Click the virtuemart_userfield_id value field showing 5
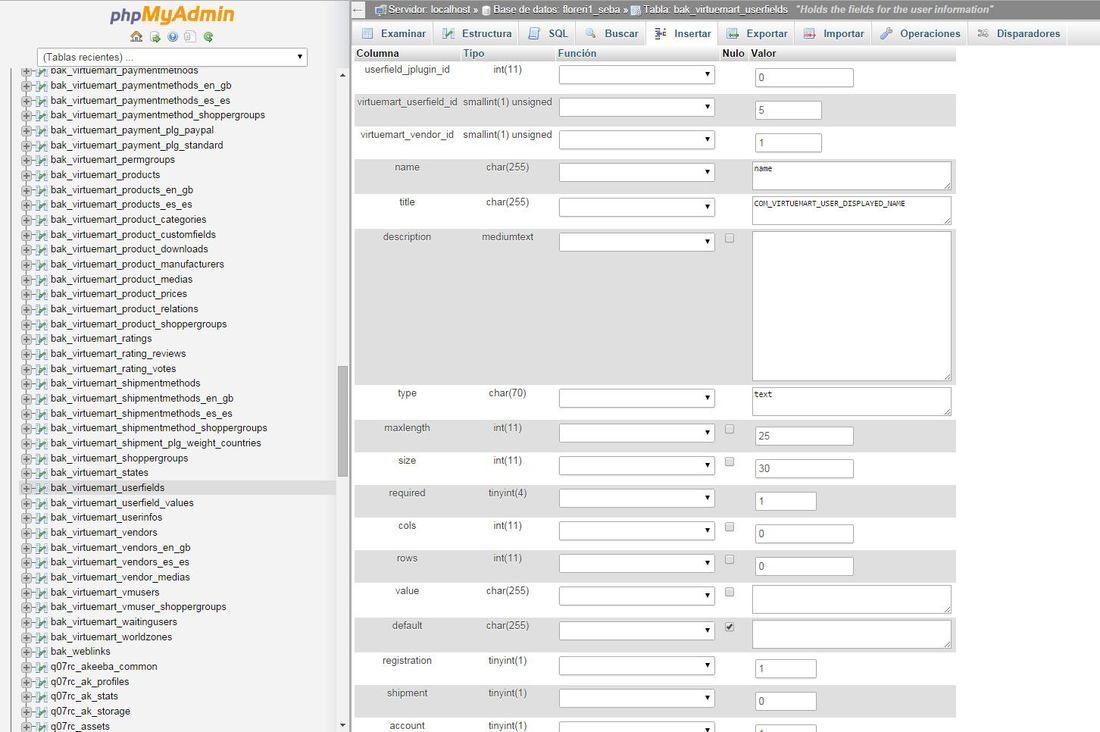This screenshot has width=1100, height=732. pos(788,110)
